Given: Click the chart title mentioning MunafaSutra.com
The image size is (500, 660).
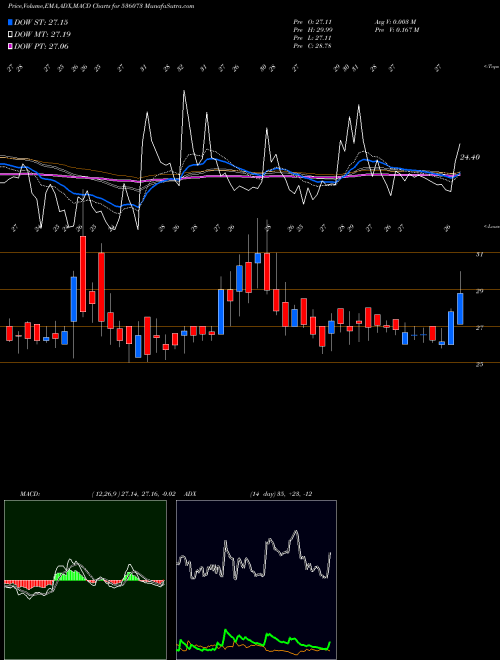Looking at the screenshot, I should point(101,6).
